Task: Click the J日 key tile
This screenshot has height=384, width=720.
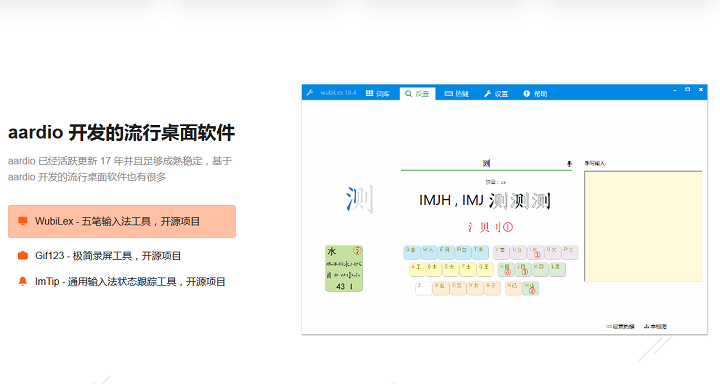Action: point(523,270)
